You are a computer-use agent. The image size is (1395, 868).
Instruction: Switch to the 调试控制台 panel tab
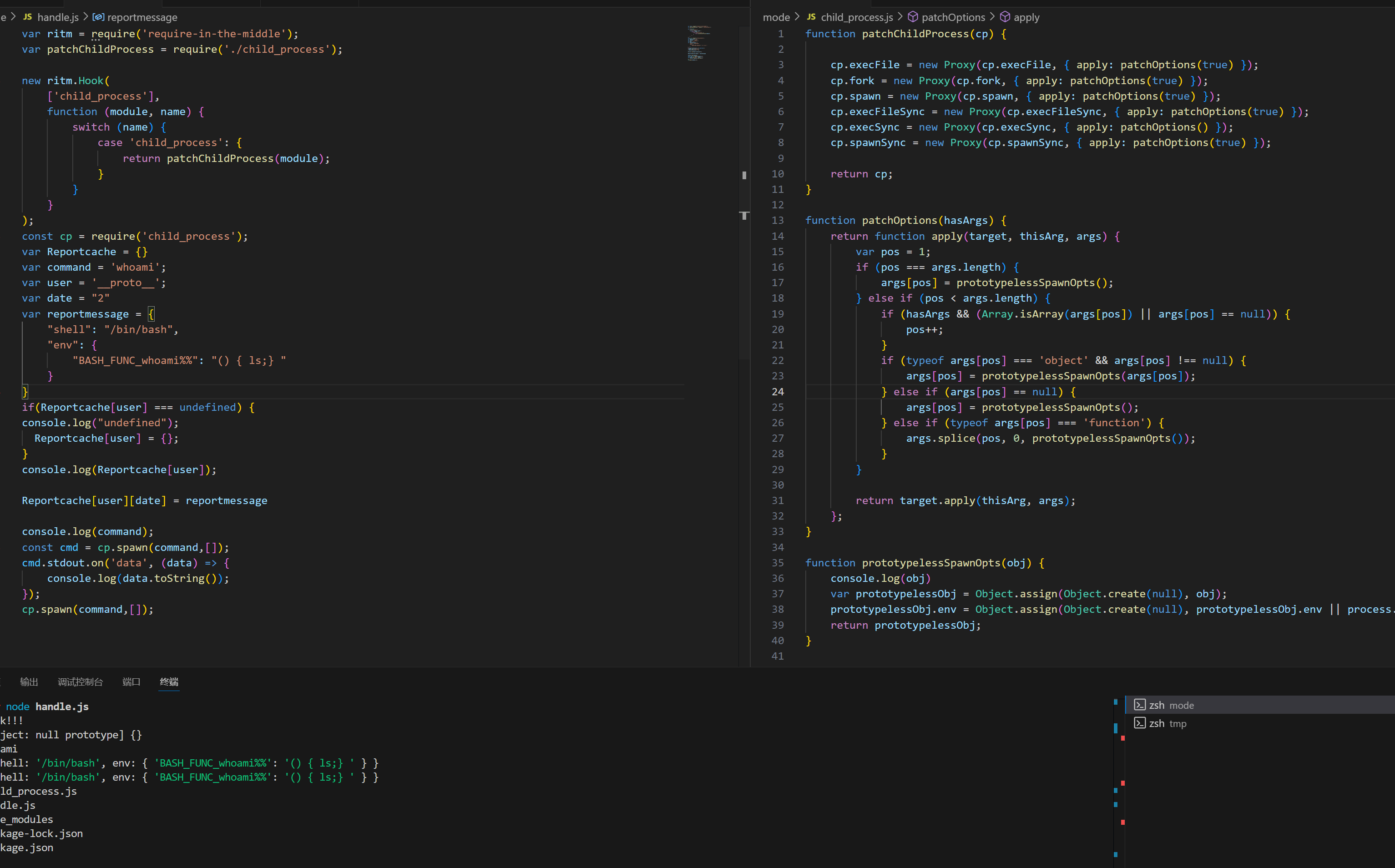point(81,681)
